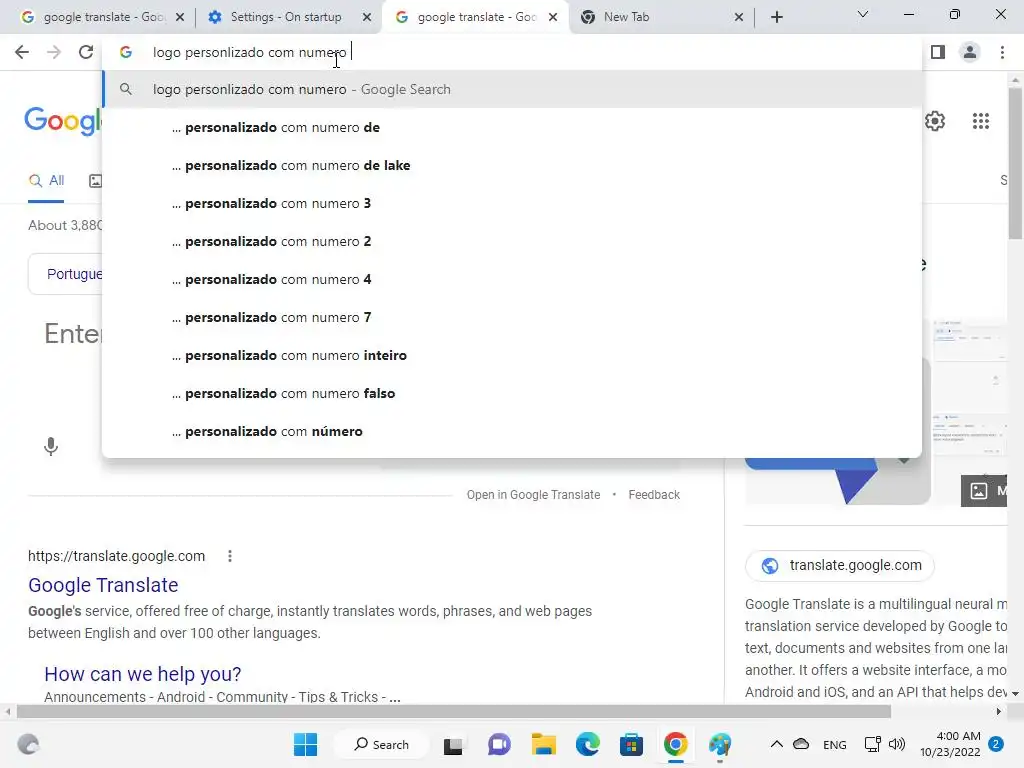Click the https://translate.google.com URL text
The height and width of the screenshot is (768, 1024).
(116, 556)
